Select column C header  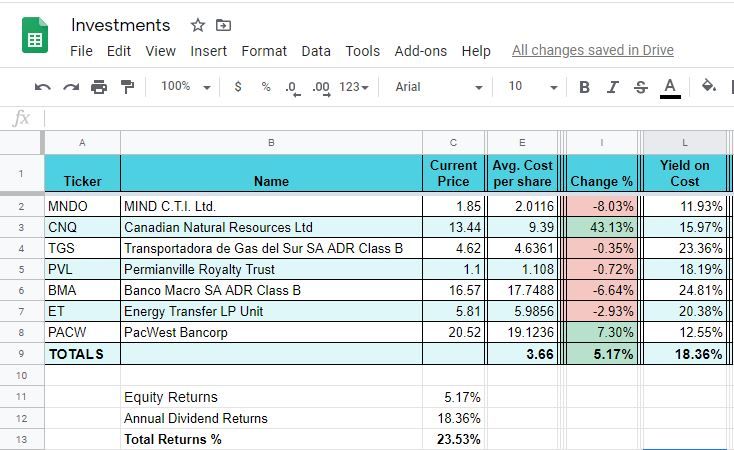pos(453,143)
